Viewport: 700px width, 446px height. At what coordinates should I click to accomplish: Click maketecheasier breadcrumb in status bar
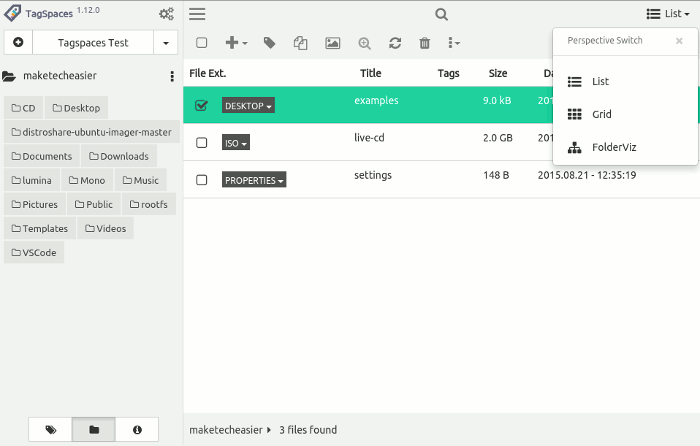226,429
